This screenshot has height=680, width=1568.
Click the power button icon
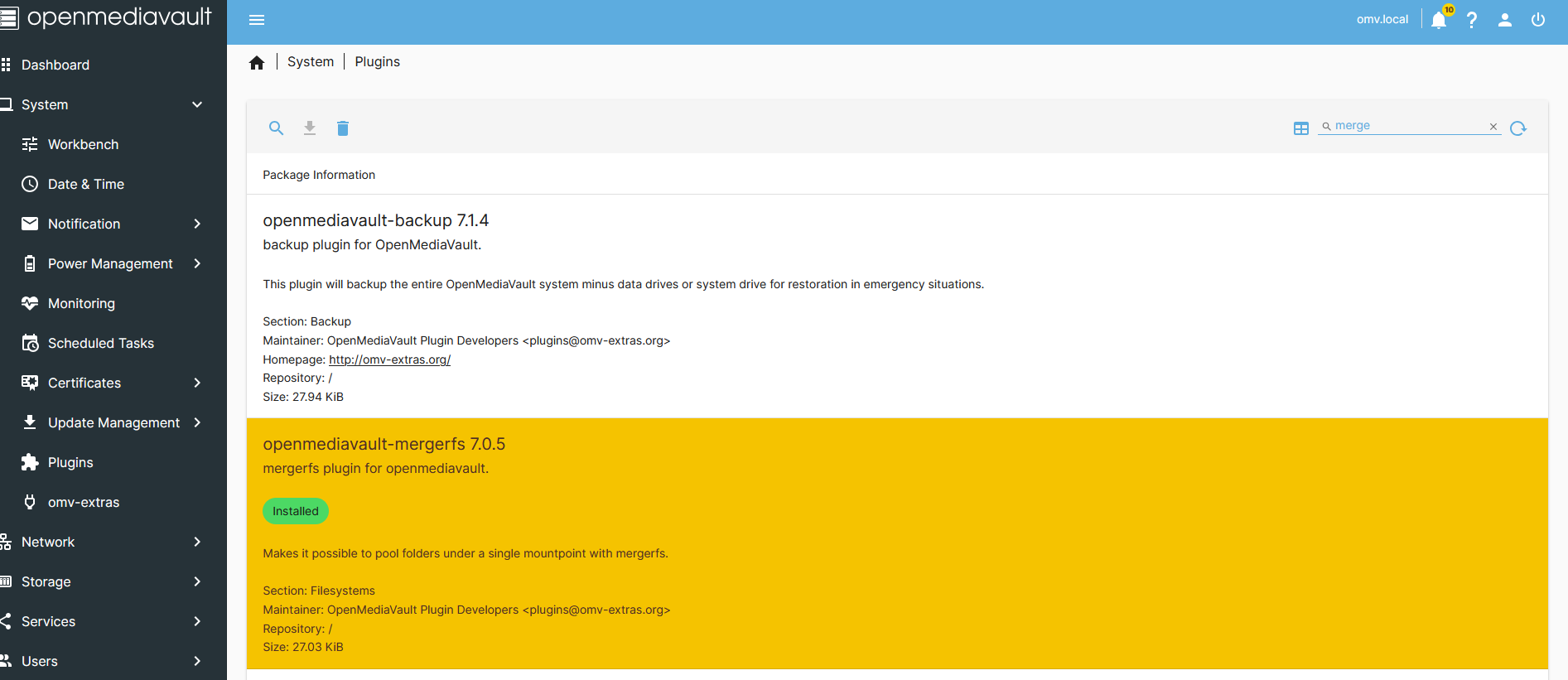1538,20
